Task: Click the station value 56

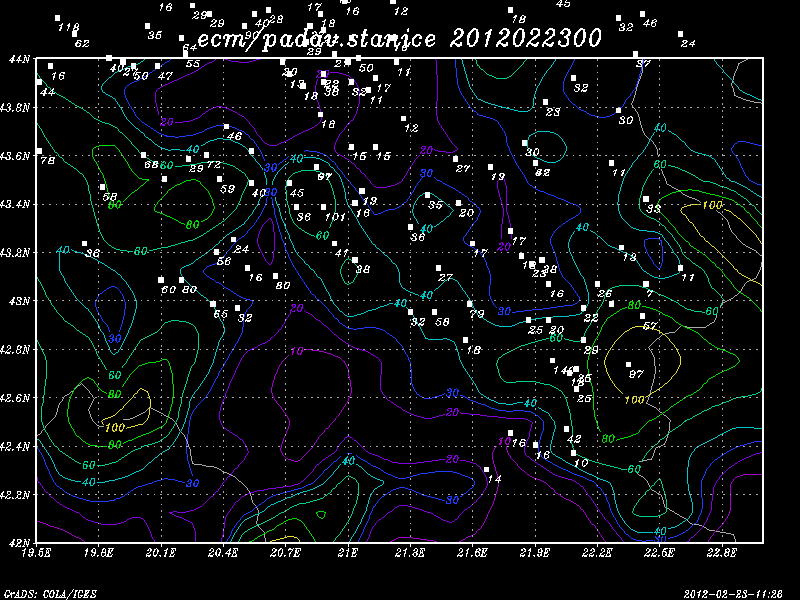Action: tap(224, 261)
